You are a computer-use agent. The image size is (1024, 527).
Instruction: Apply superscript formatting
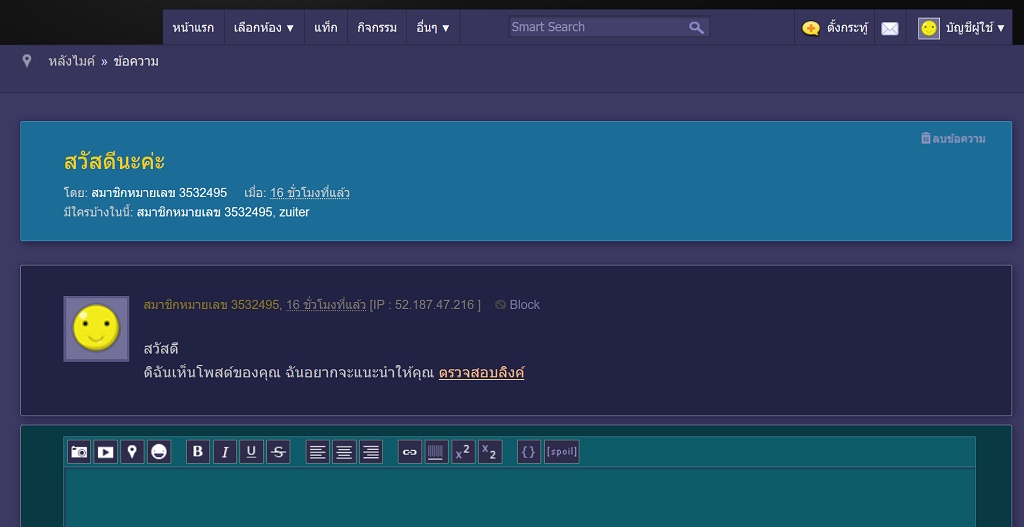click(x=464, y=452)
